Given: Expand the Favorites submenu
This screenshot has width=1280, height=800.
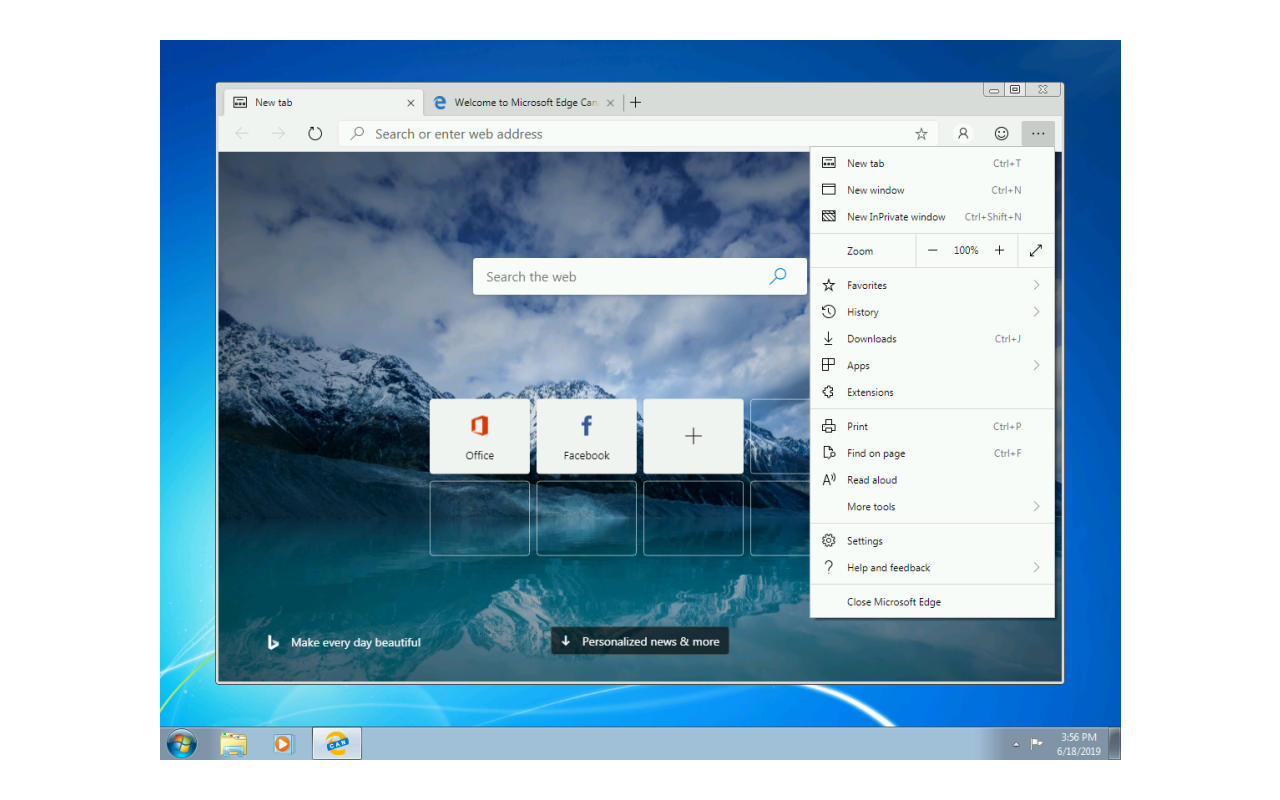Looking at the screenshot, I should click(932, 285).
